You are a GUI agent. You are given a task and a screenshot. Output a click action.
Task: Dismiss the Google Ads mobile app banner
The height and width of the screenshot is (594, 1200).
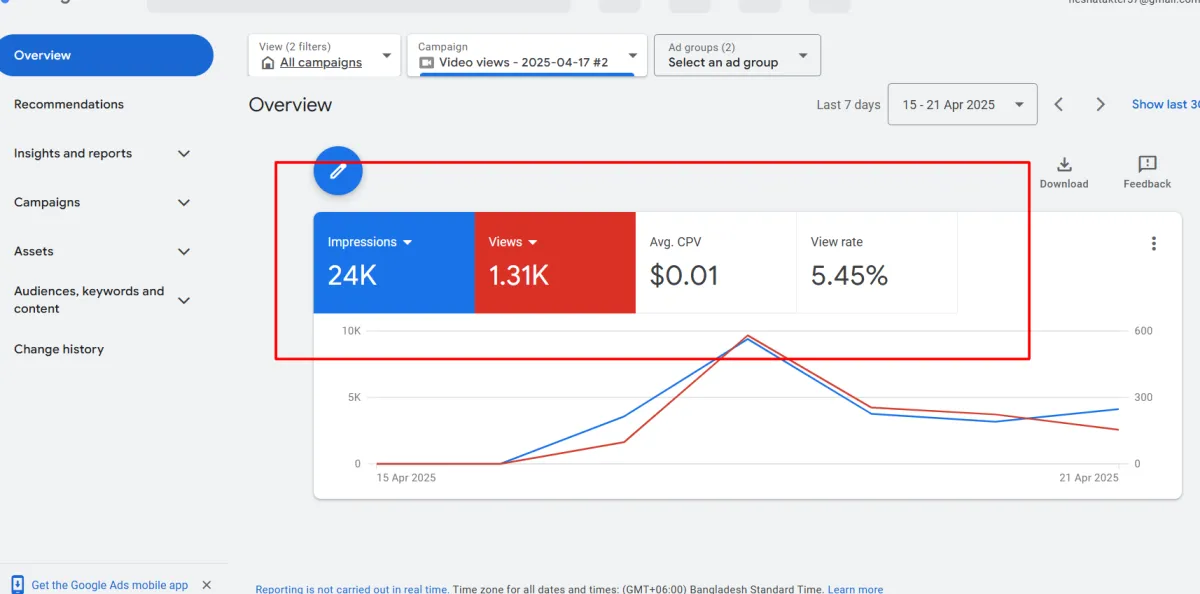207,585
